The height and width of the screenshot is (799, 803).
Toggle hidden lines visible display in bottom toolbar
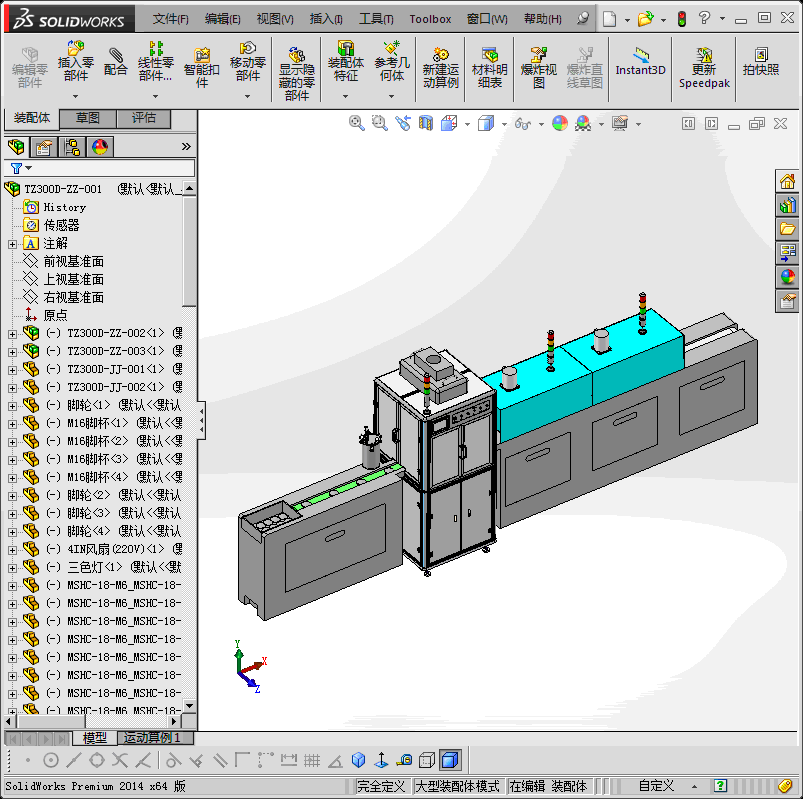[x=427, y=760]
